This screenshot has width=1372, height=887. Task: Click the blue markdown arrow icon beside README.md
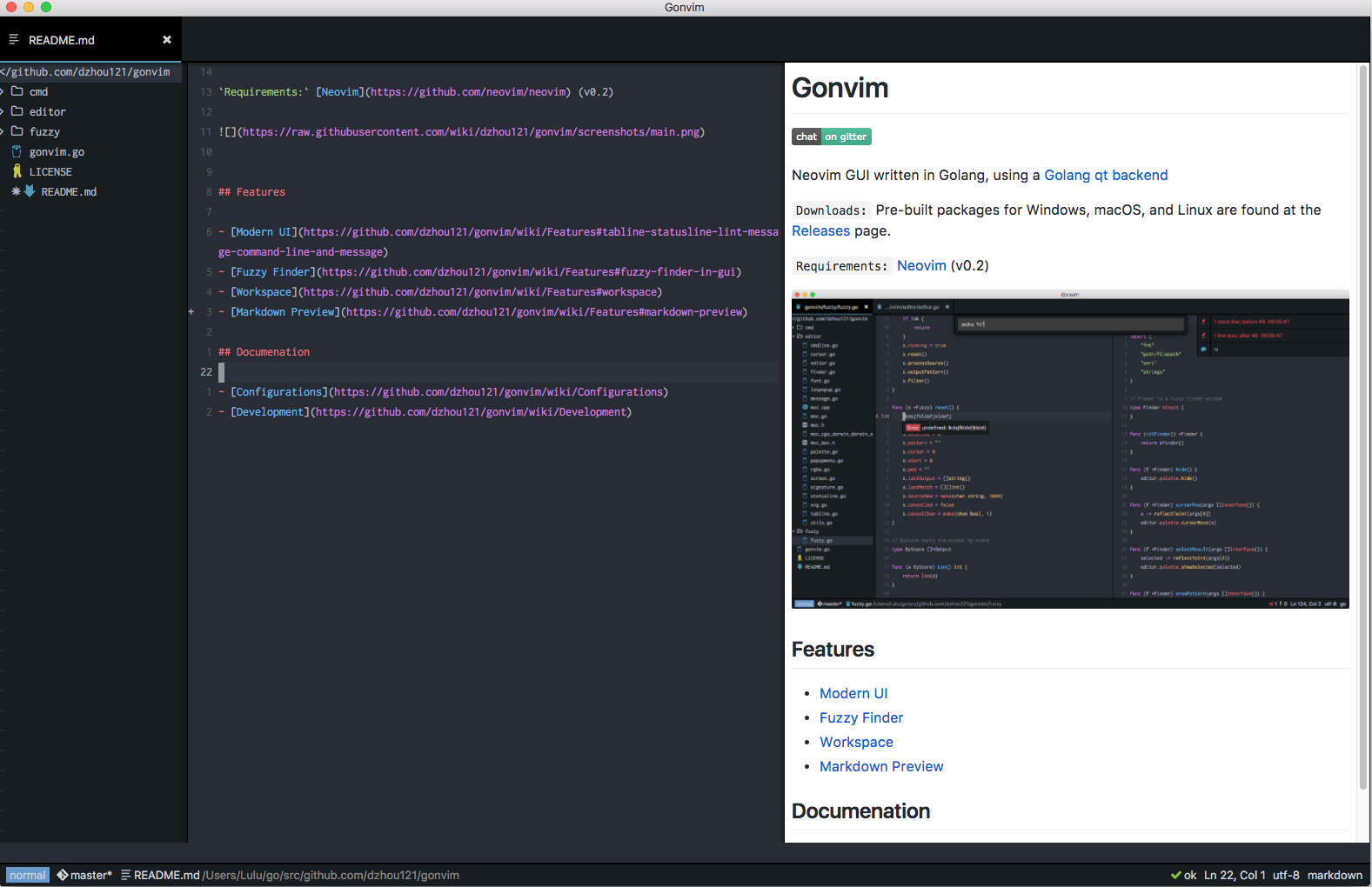click(x=30, y=191)
